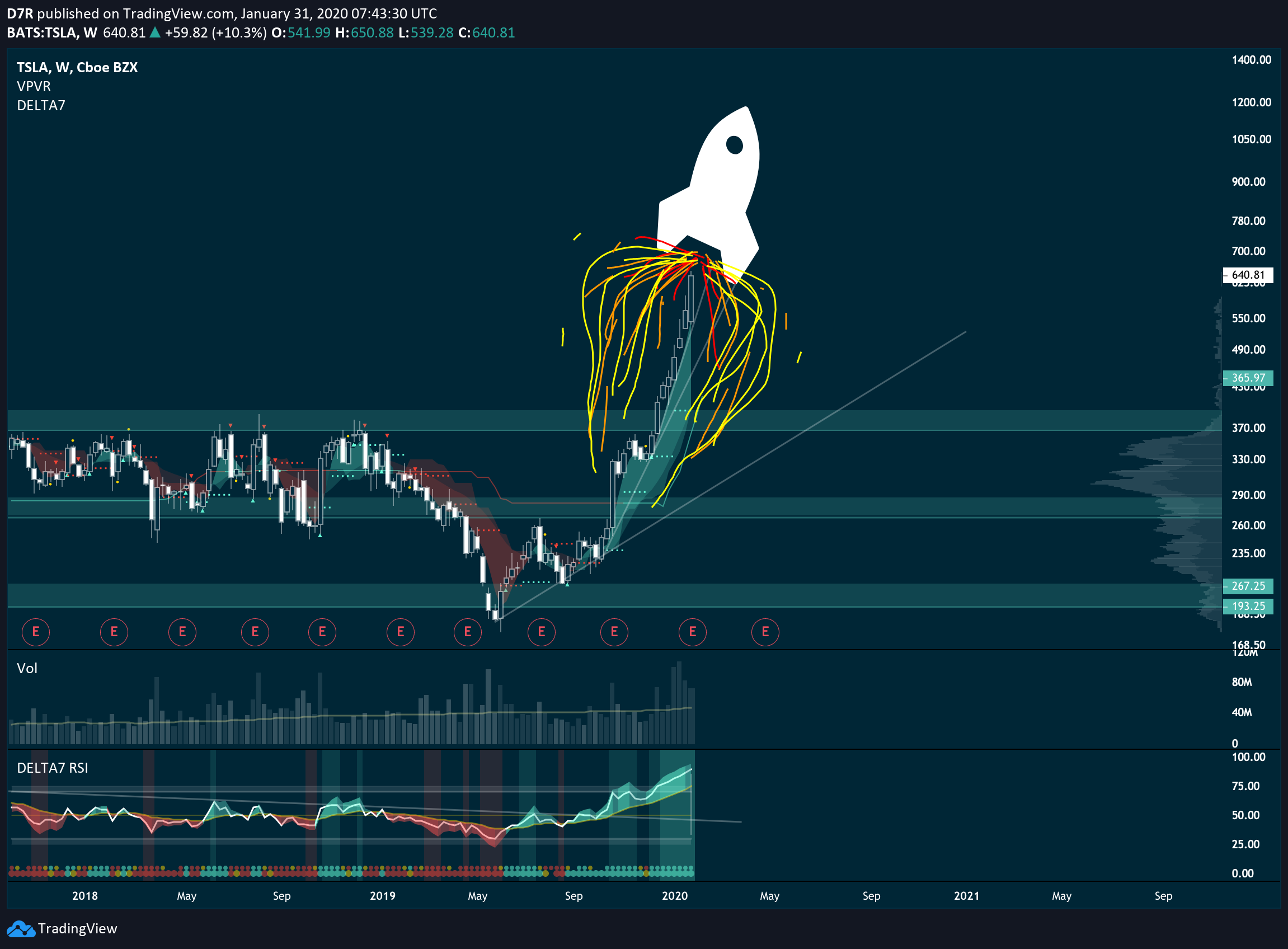Click the 490.00 price axis label
1288x949 pixels.
(1248, 350)
